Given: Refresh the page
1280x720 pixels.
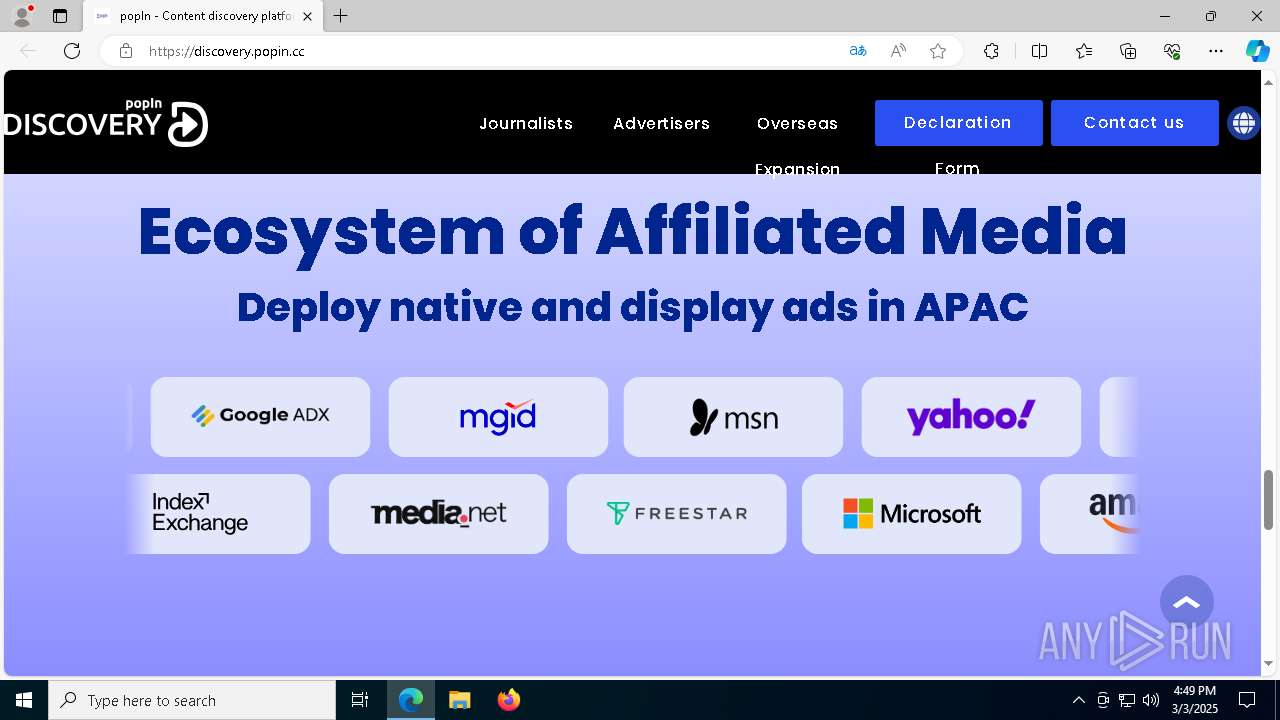Looking at the screenshot, I should (x=72, y=51).
